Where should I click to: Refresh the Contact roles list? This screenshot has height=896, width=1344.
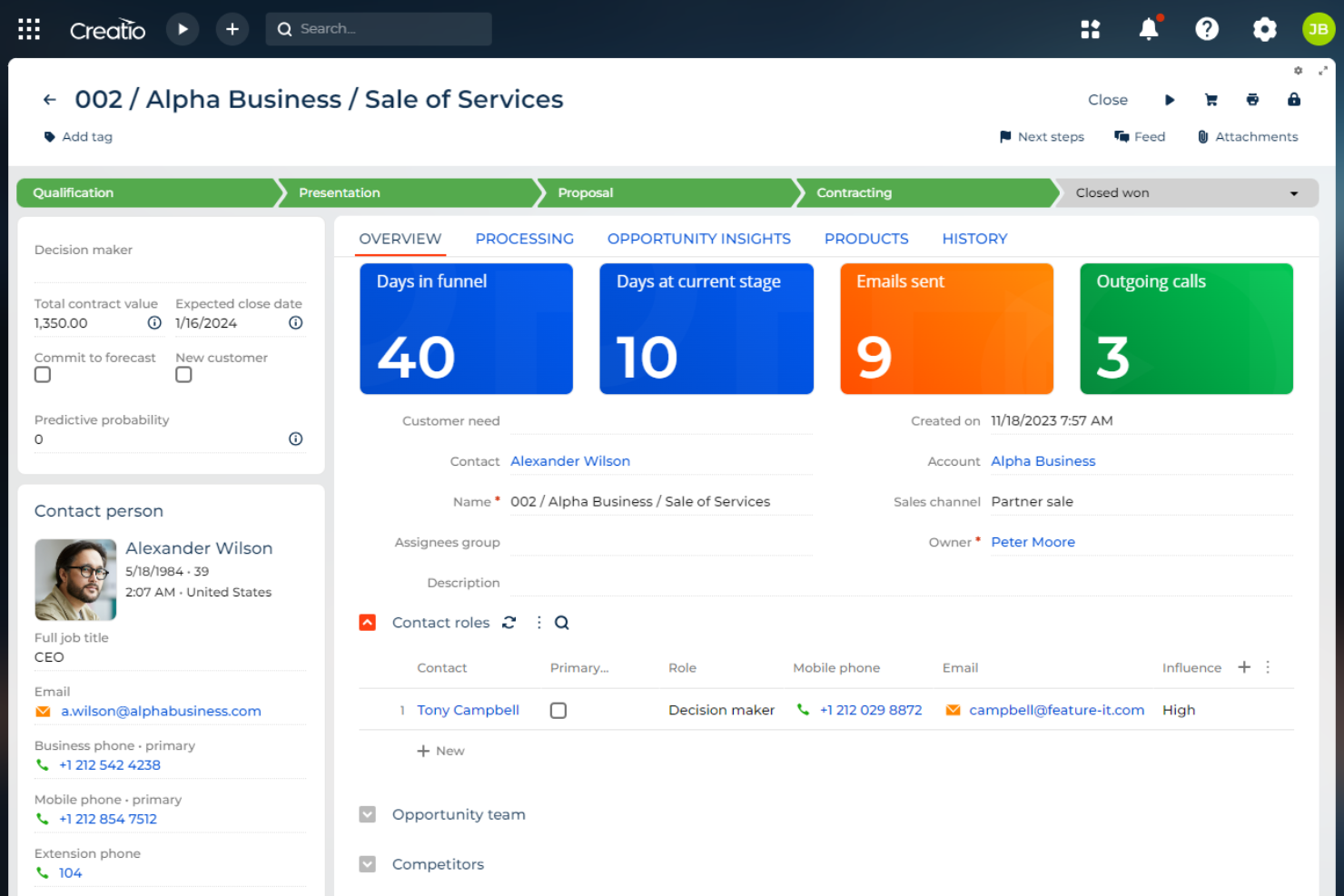click(509, 623)
